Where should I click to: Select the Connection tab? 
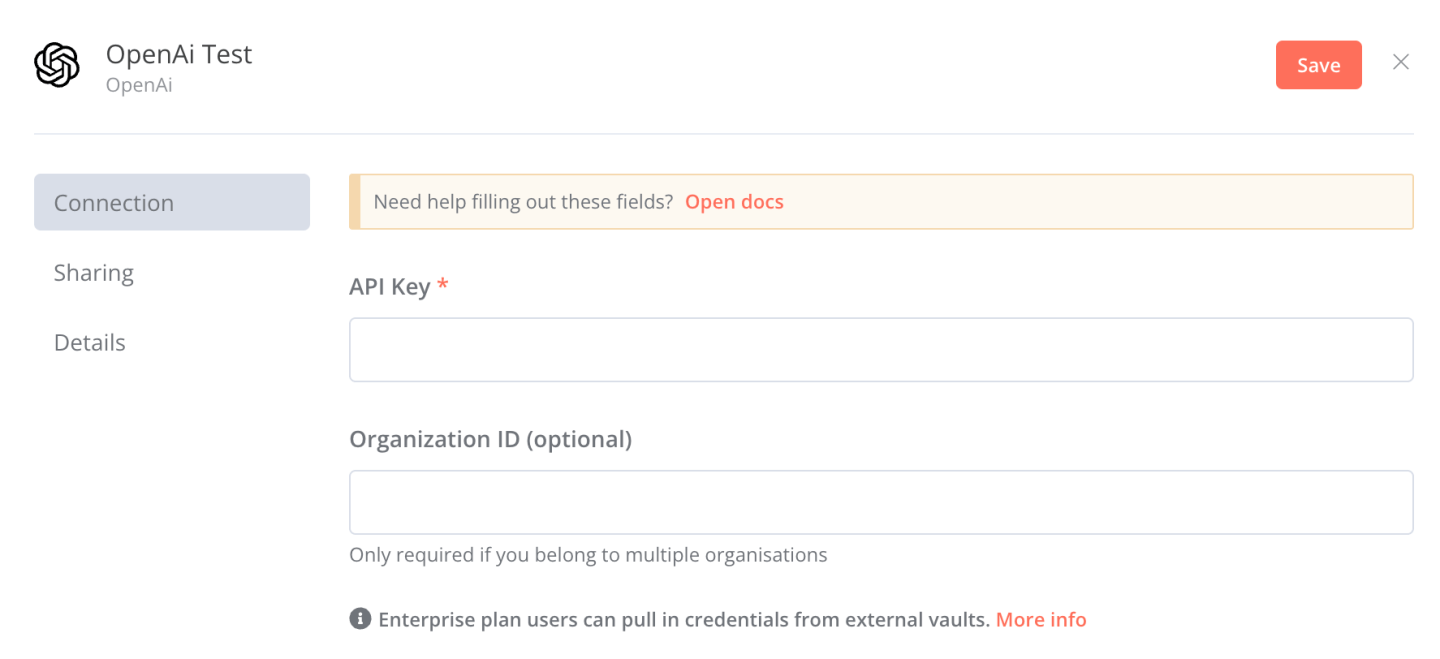pos(113,201)
